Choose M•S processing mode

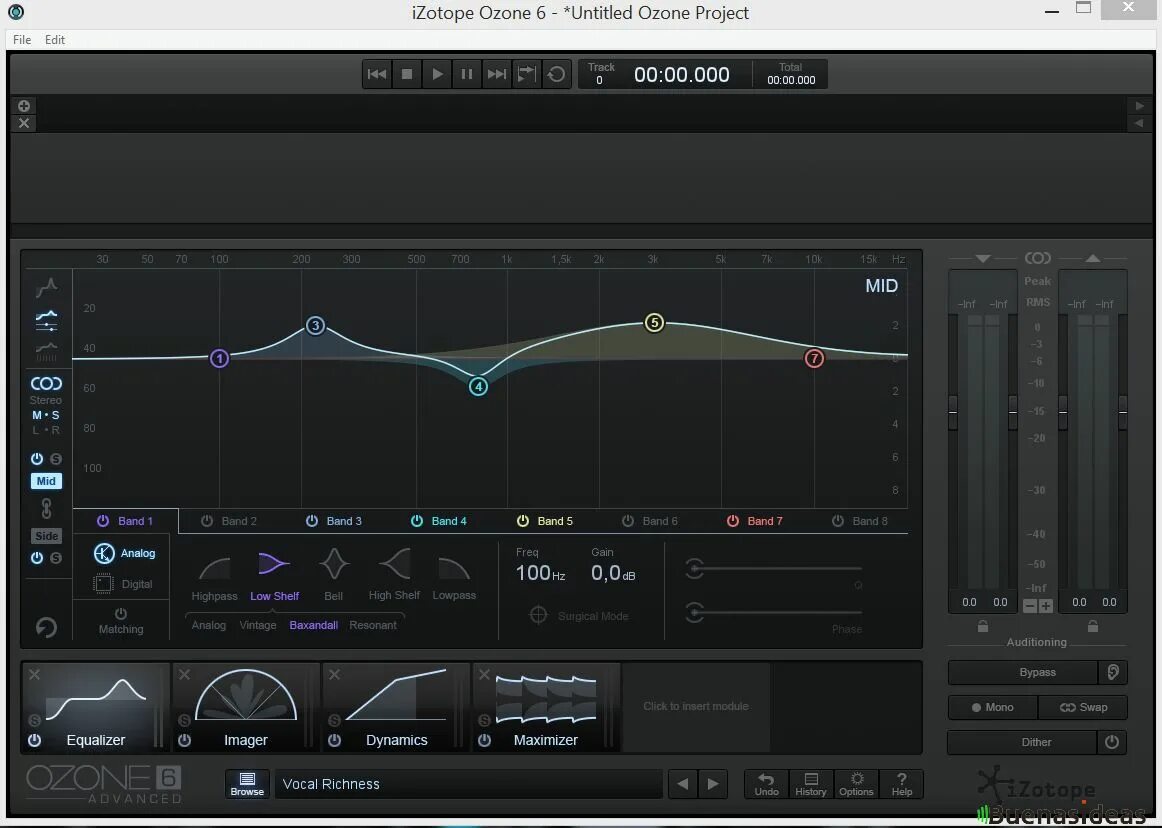tap(46, 415)
